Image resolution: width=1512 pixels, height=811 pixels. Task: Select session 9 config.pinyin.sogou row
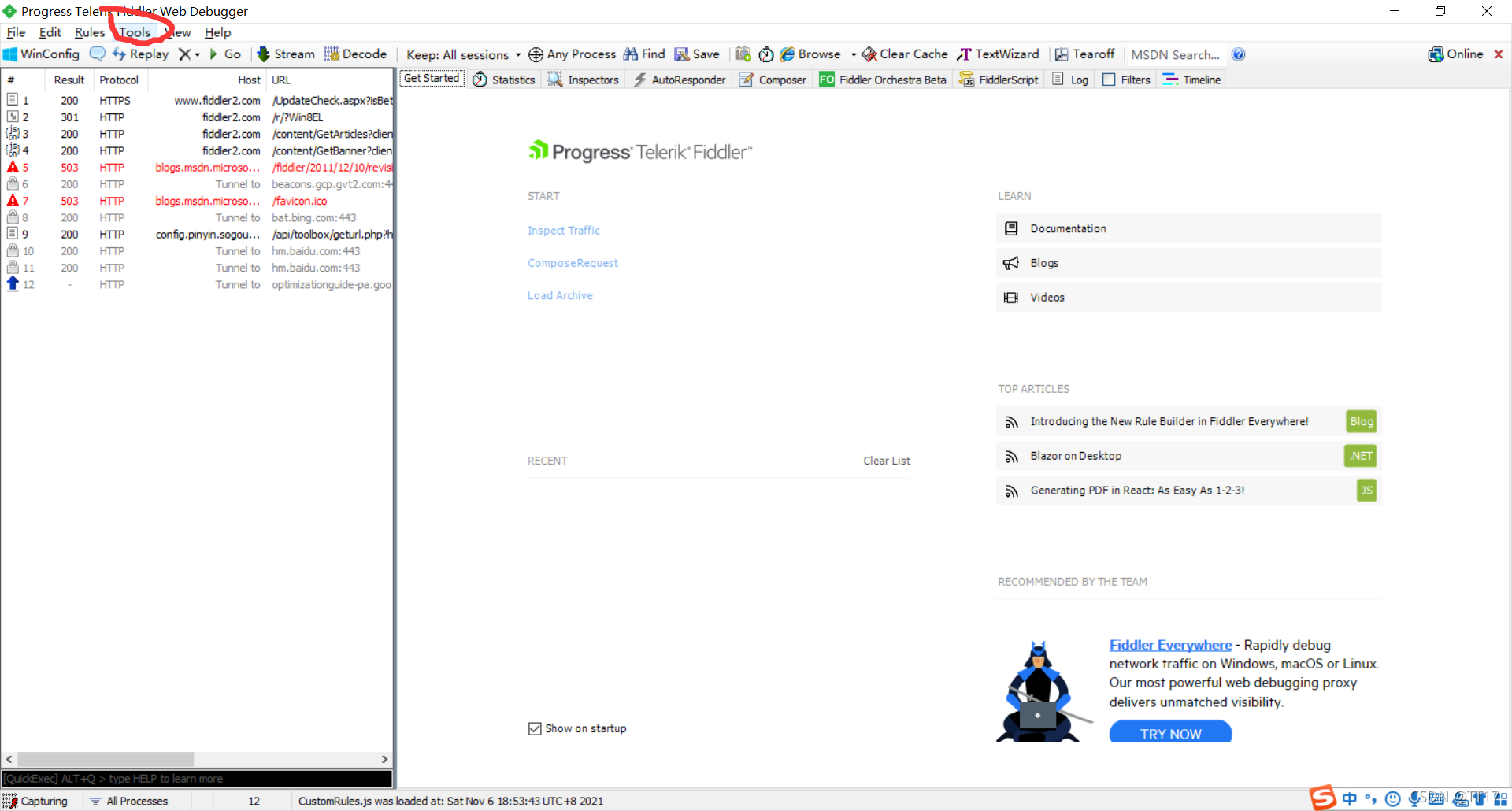click(197, 234)
